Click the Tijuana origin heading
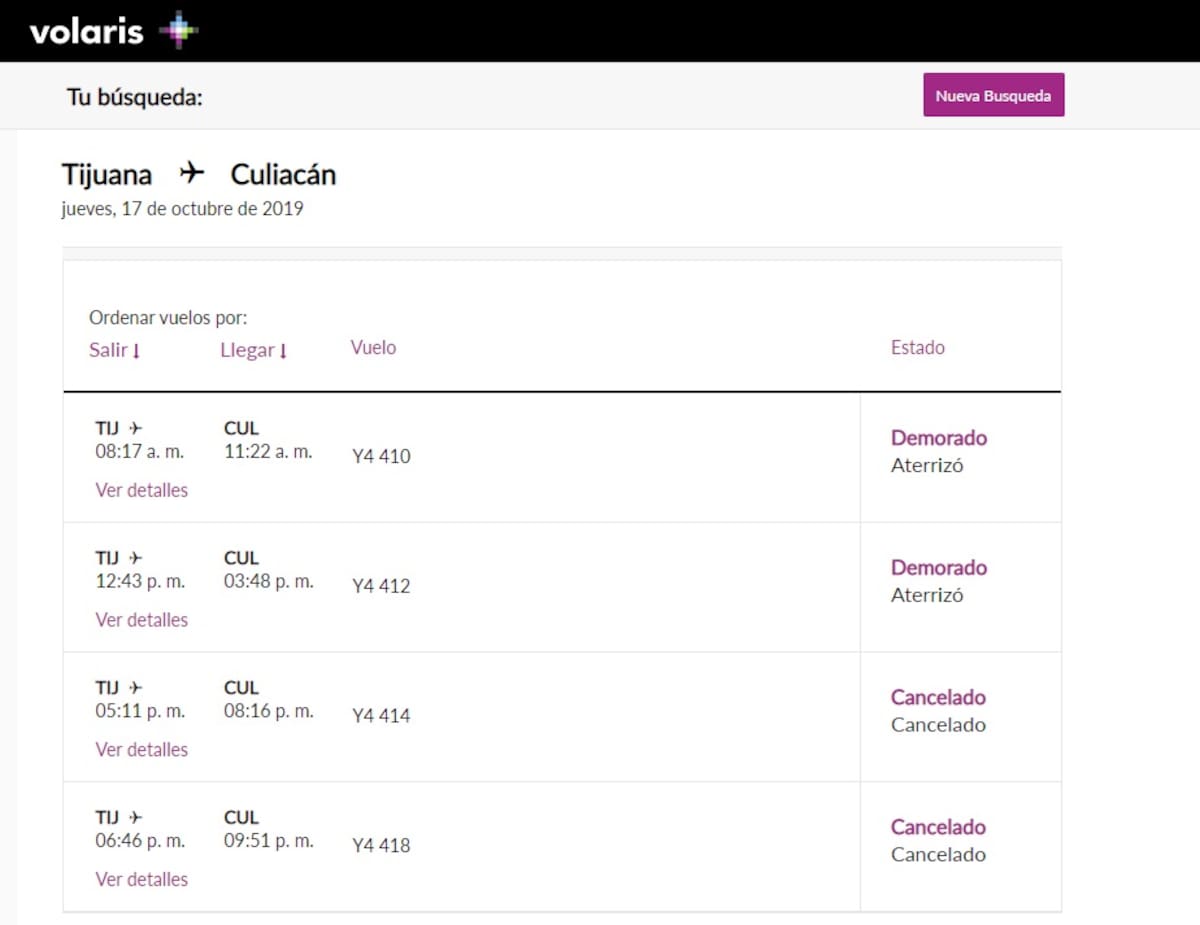Screen dimensions: 1200x925 (x=107, y=175)
